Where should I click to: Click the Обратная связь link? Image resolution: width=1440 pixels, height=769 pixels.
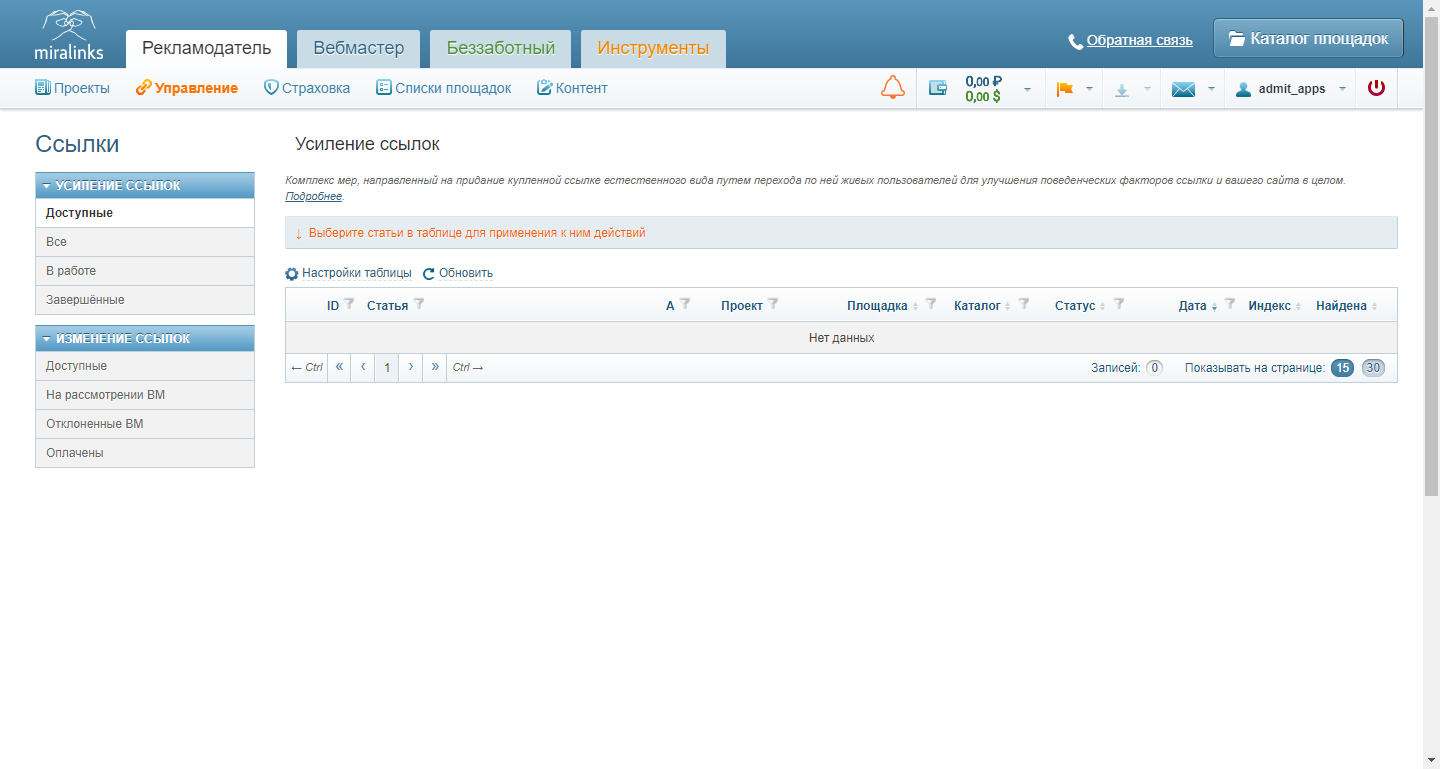tap(1140, 41)
